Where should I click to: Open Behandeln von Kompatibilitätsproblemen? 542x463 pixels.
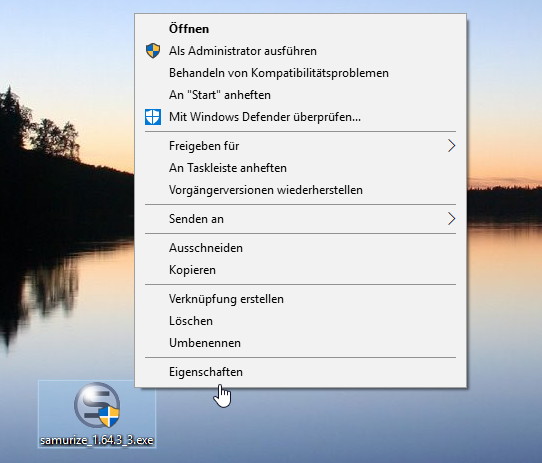tap(300, 73)
